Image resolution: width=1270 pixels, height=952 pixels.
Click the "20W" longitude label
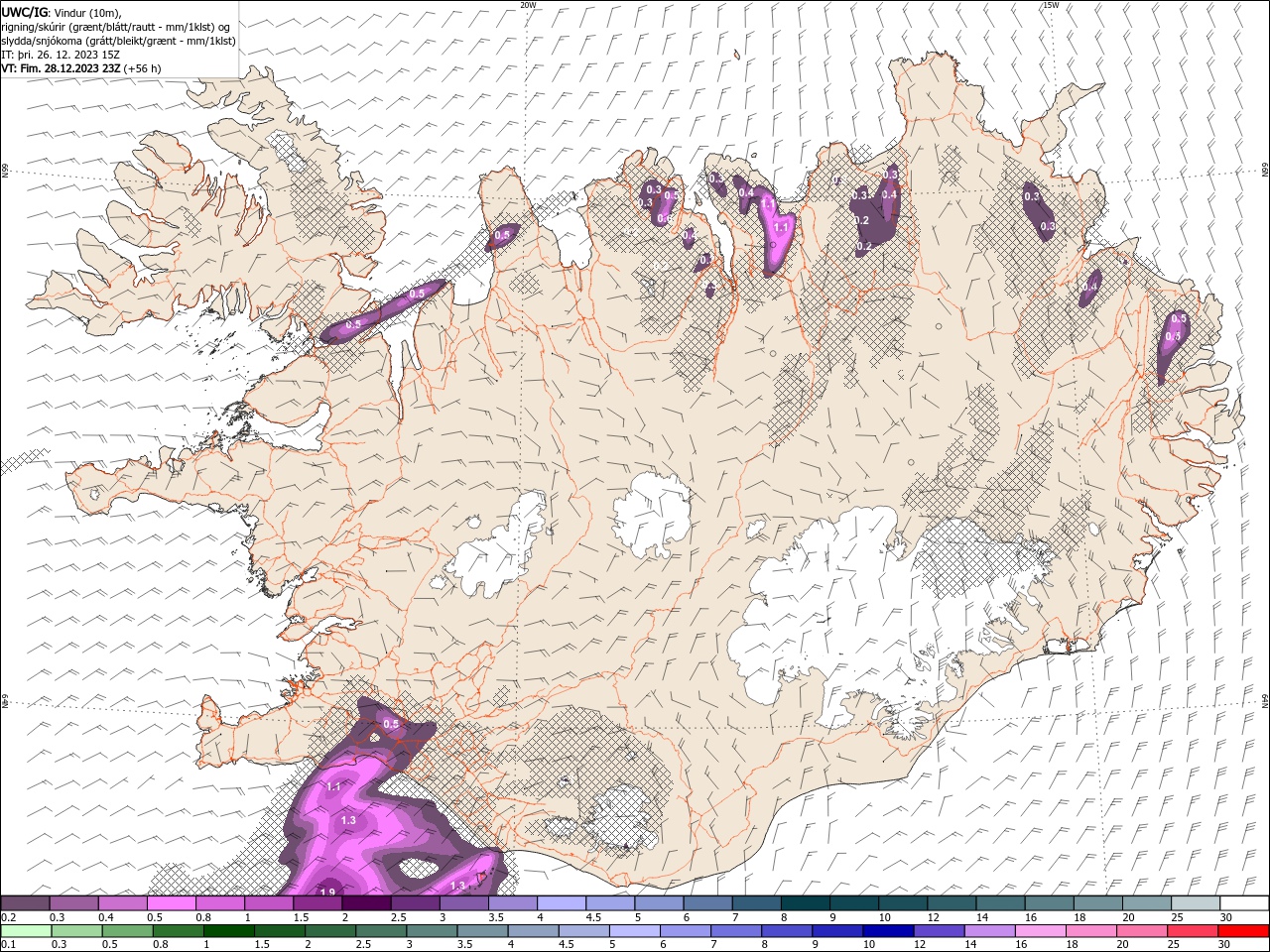(528, 5)
